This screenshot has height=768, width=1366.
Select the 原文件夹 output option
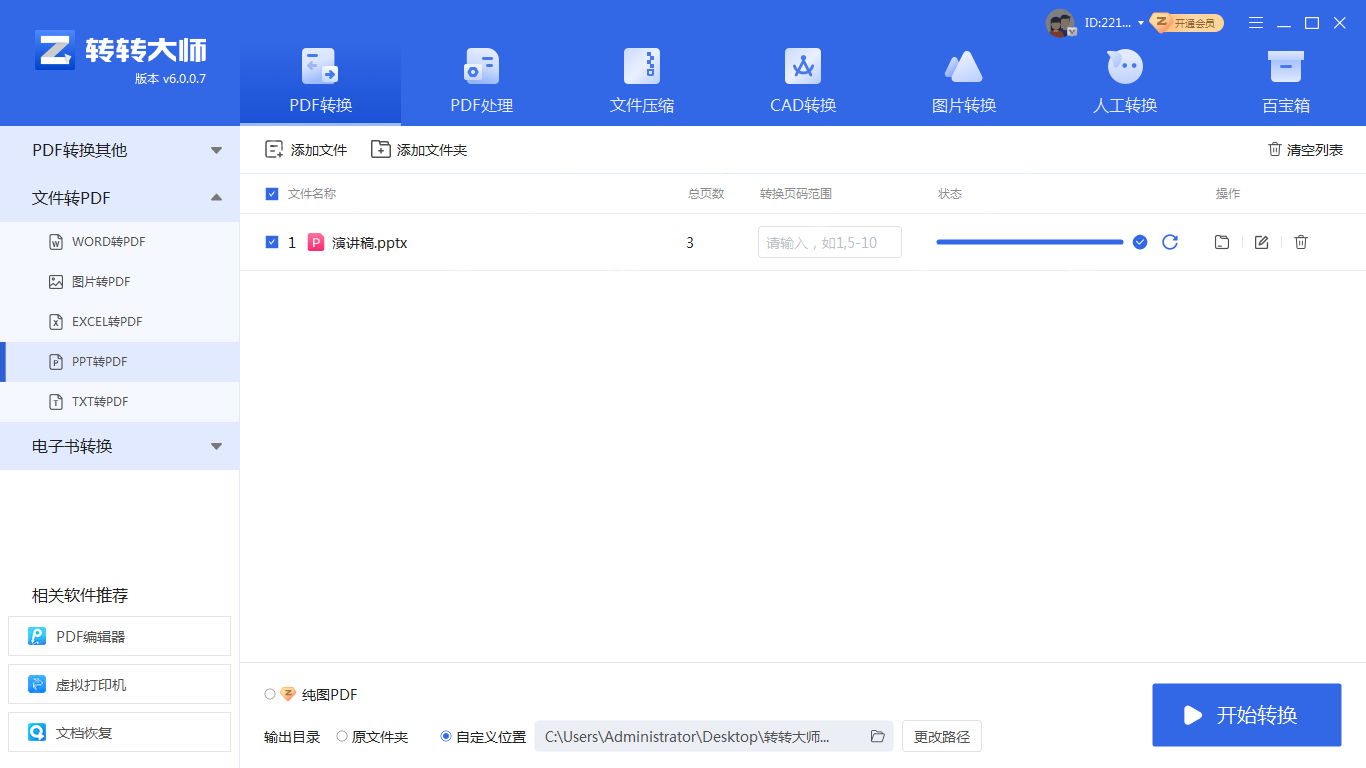(x=341, y=736)
